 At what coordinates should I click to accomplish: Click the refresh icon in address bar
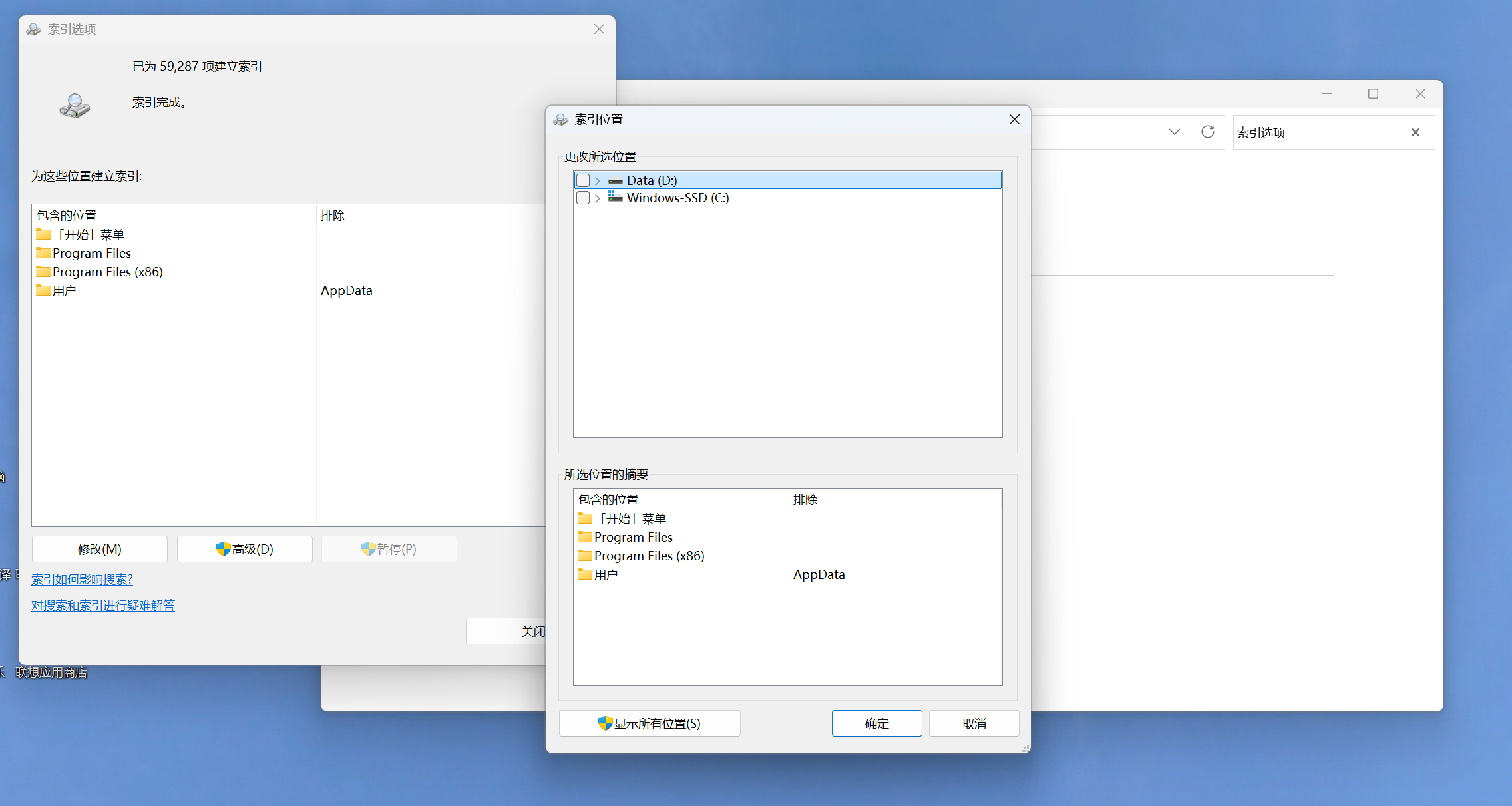tap(1208, 132)
